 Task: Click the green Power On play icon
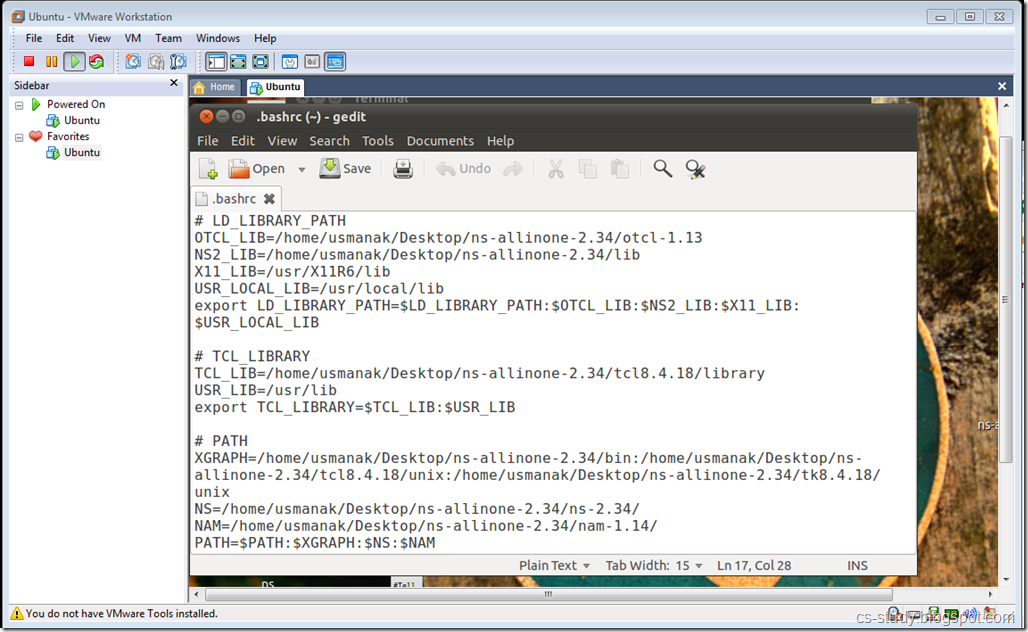coord(74,62)
